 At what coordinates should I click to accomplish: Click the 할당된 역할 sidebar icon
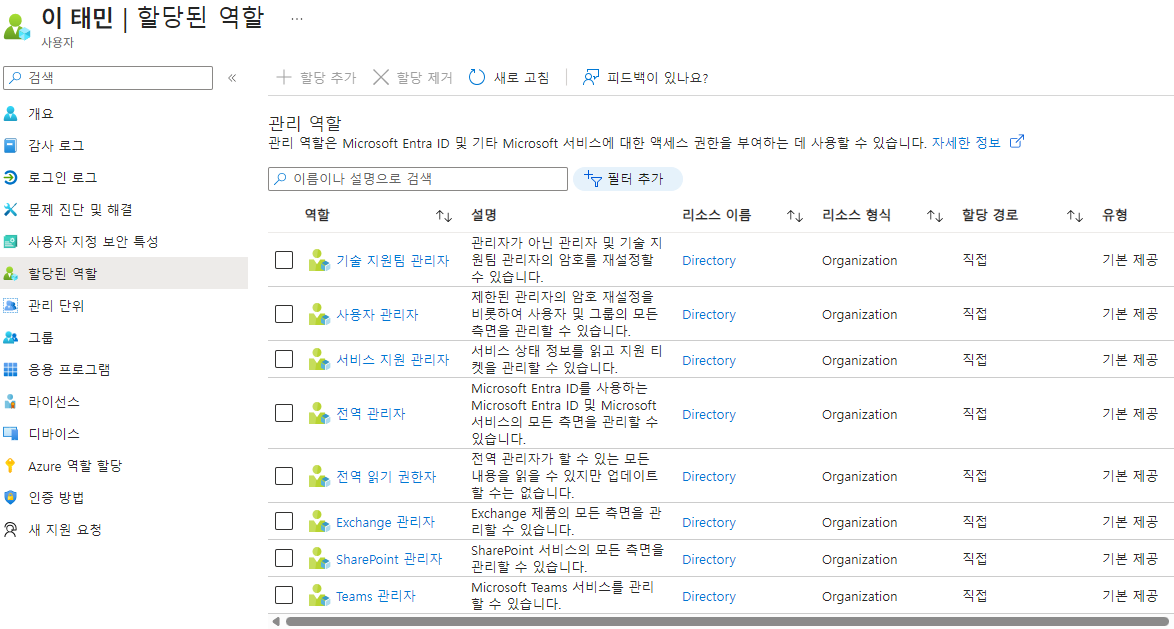(10, 273)
